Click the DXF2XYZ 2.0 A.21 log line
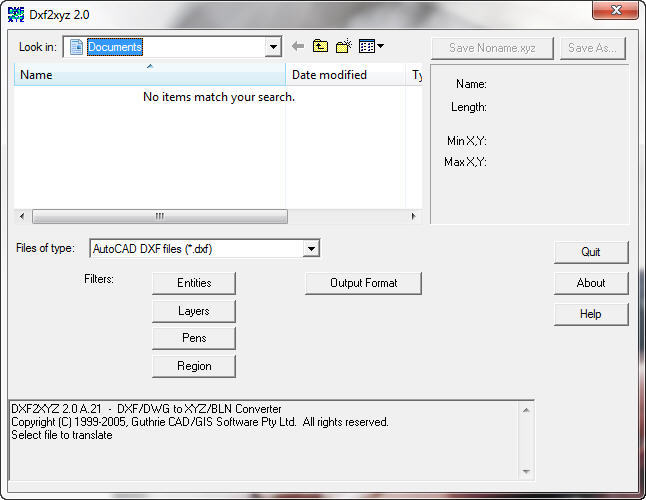Image resolution: width=646 pixels, height=500 pixels. 146,409
